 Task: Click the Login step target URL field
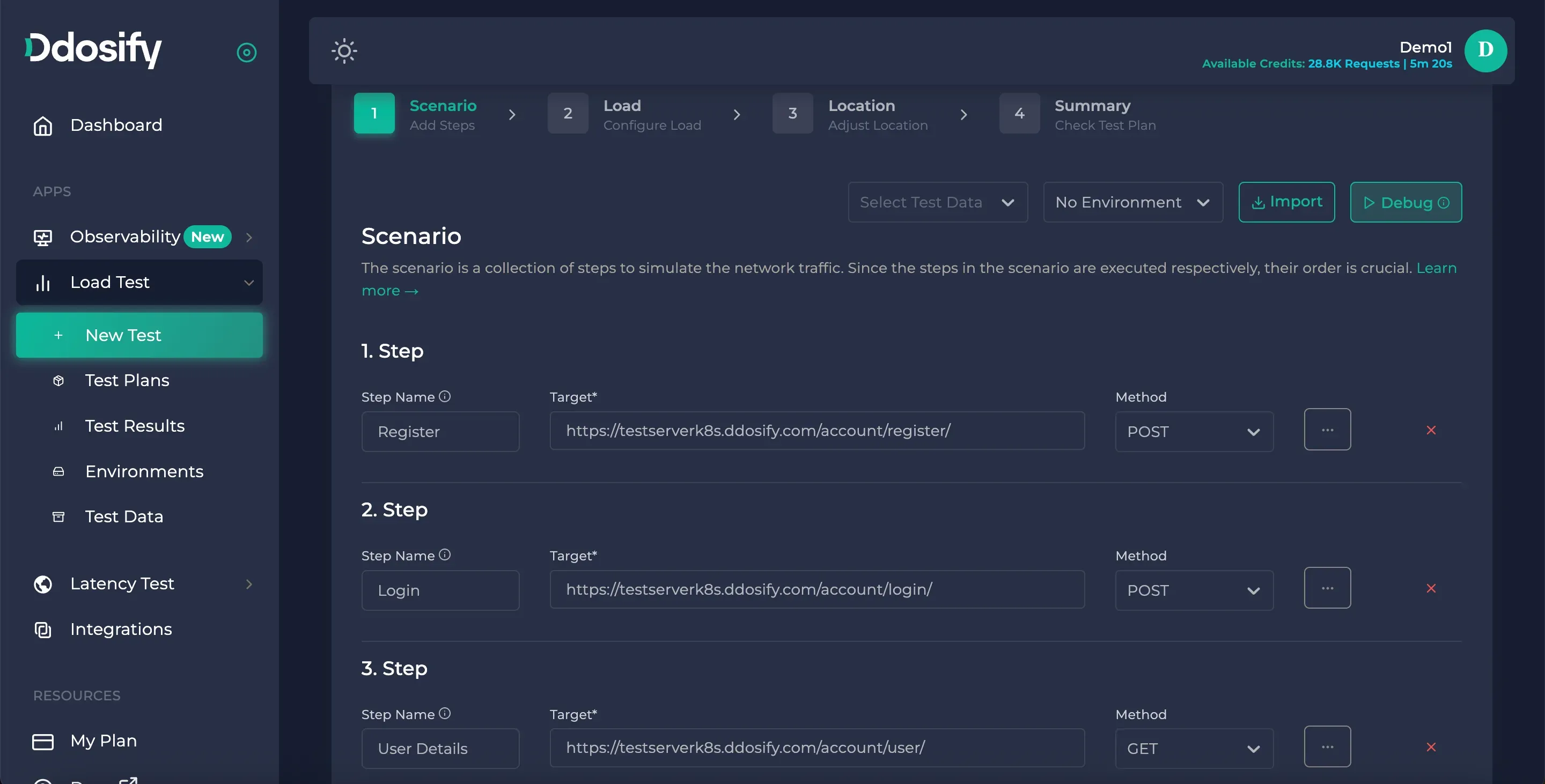pyautogui.click(x=816, y=590)
